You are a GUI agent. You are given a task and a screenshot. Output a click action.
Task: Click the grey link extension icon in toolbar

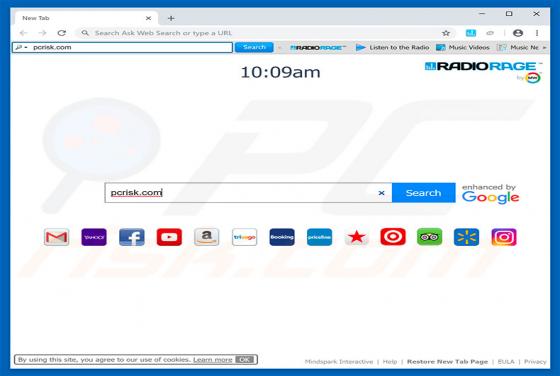click(x=490, y=33)
